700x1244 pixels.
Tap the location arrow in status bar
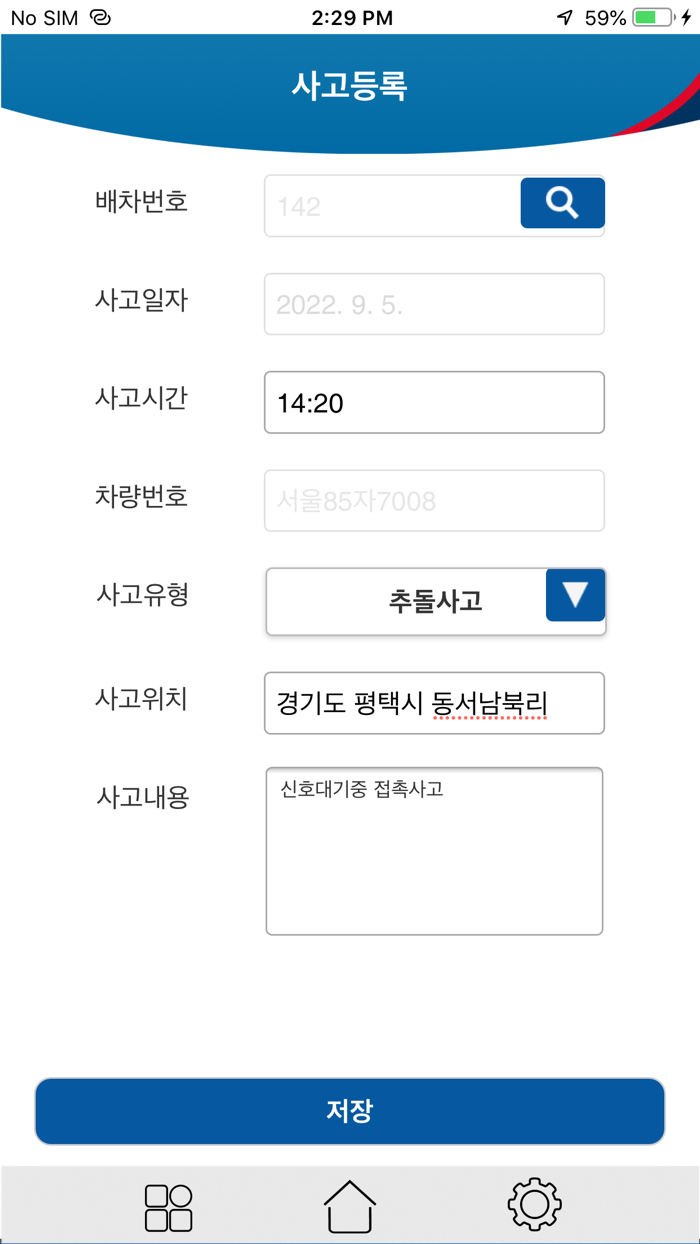pos(564,16)
